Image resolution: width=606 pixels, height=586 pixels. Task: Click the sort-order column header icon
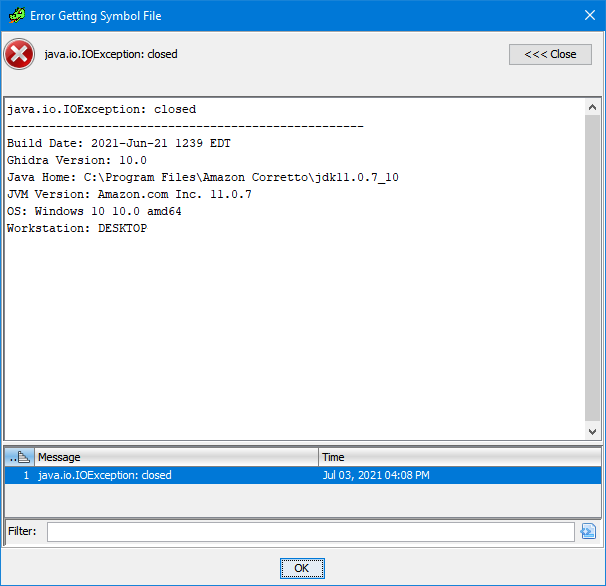coord(20,457)
